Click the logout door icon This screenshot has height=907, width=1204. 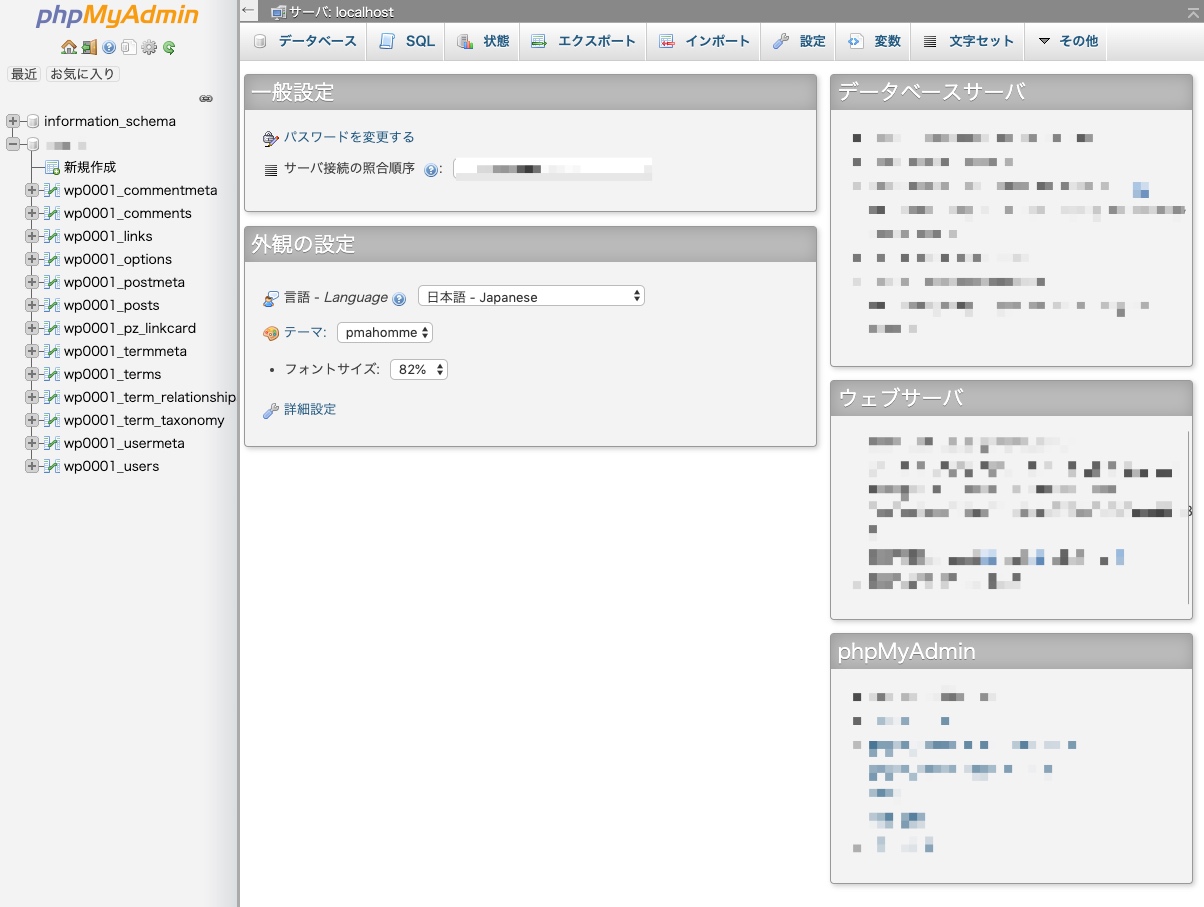pyautogui.click(x=89, y=47)
